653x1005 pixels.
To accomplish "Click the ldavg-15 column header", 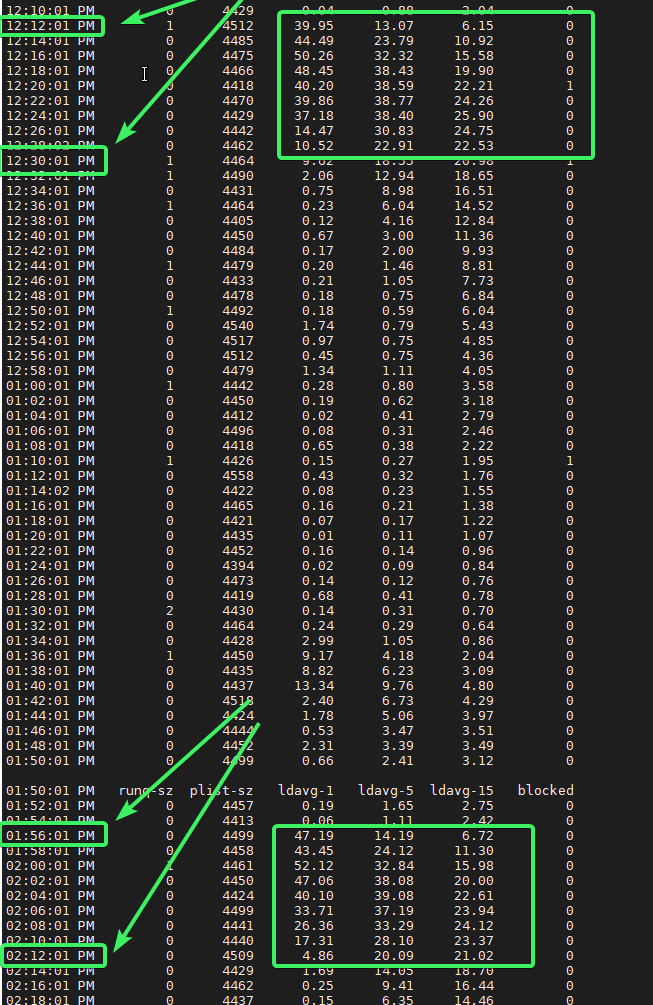I will (461, 790).
